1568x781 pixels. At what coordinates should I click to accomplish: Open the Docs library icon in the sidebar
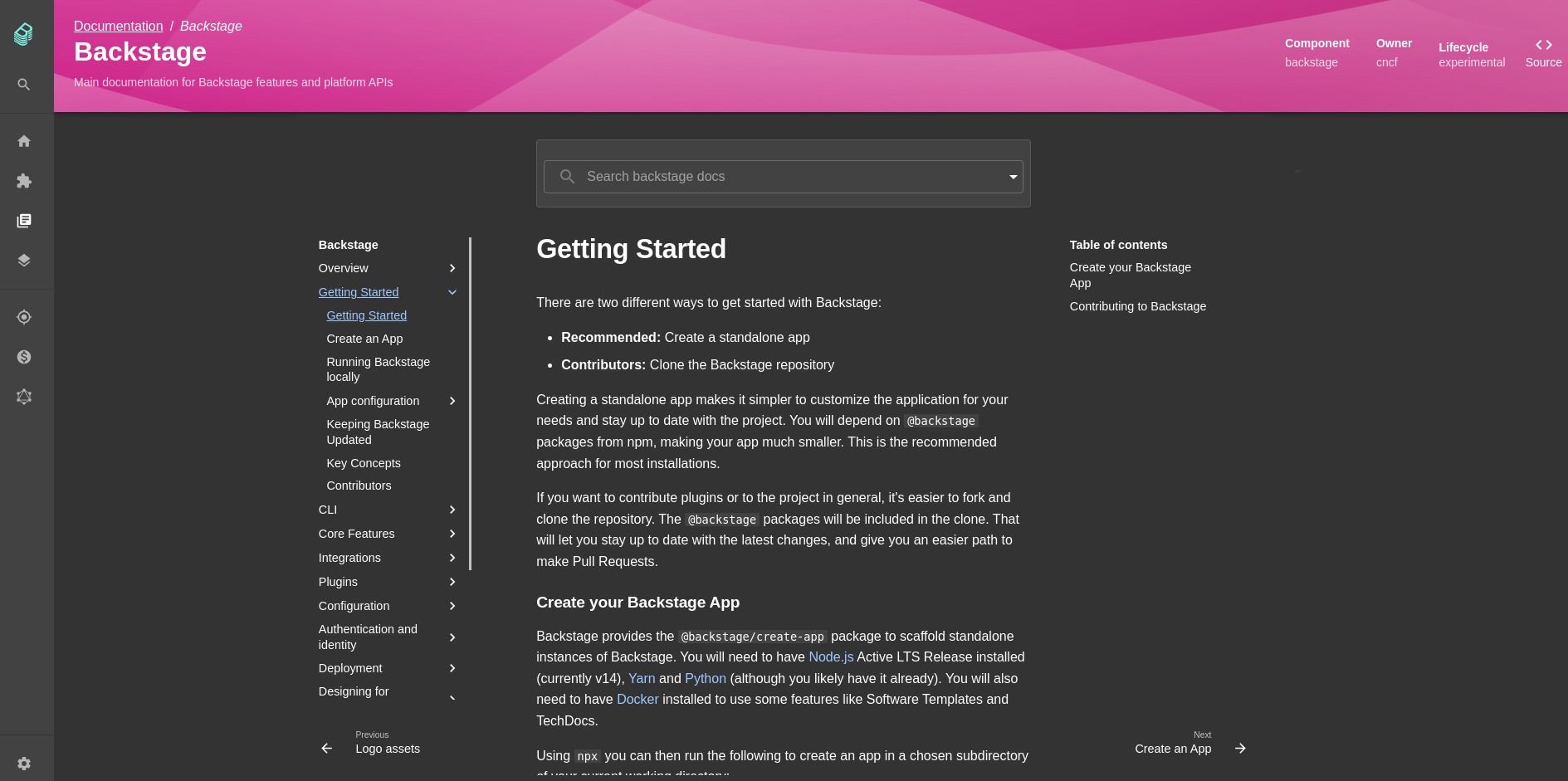(x=23, y=221)
